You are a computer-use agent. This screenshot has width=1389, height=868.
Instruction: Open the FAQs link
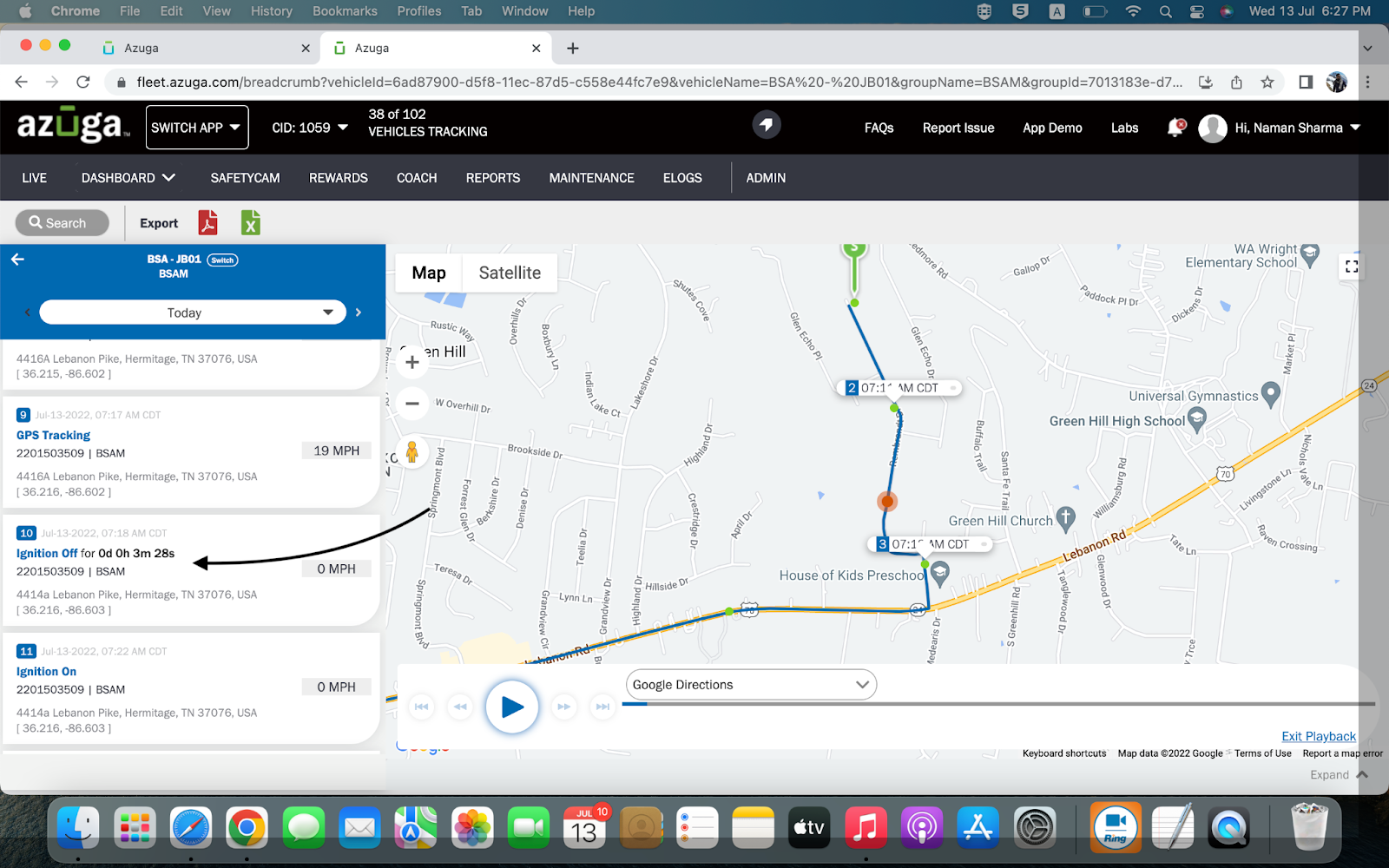pyautogui.click(x=879, y=128)
